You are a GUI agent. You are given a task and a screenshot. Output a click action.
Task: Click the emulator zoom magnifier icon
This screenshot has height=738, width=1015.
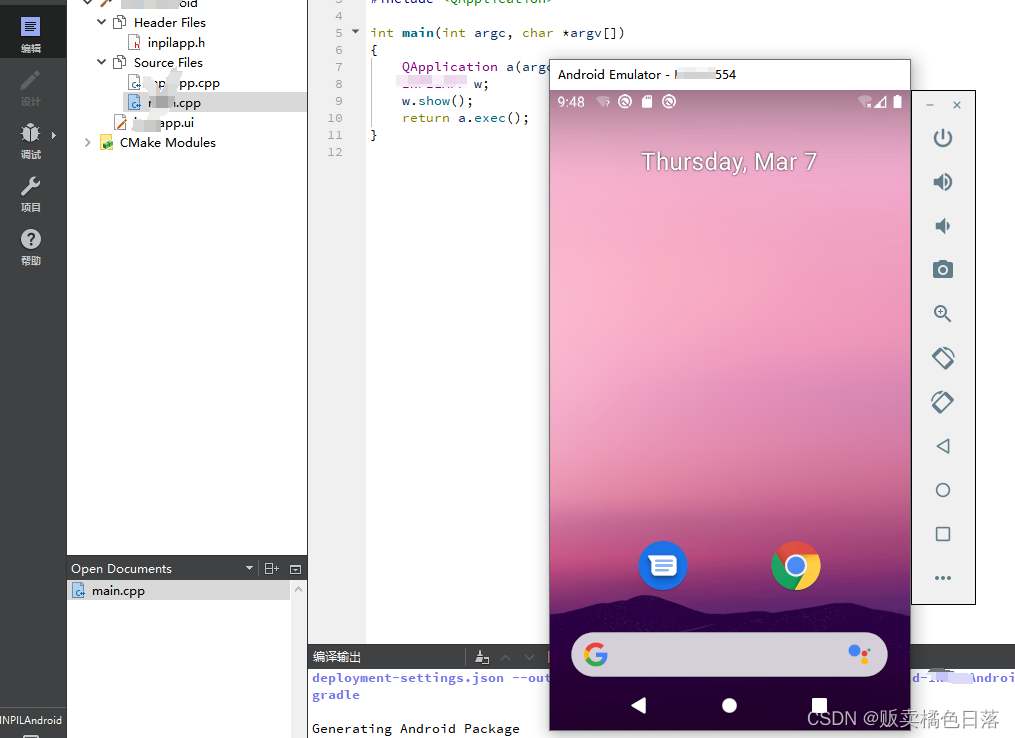942,313
